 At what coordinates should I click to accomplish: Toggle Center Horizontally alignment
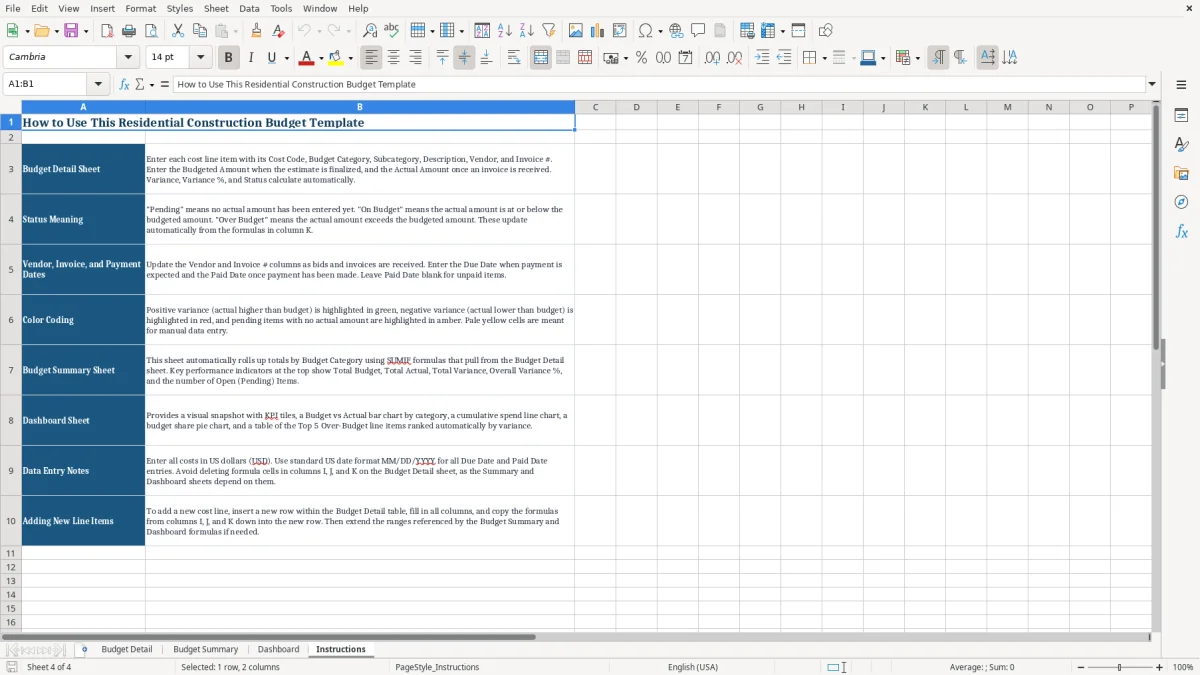(x=393, y=58)
